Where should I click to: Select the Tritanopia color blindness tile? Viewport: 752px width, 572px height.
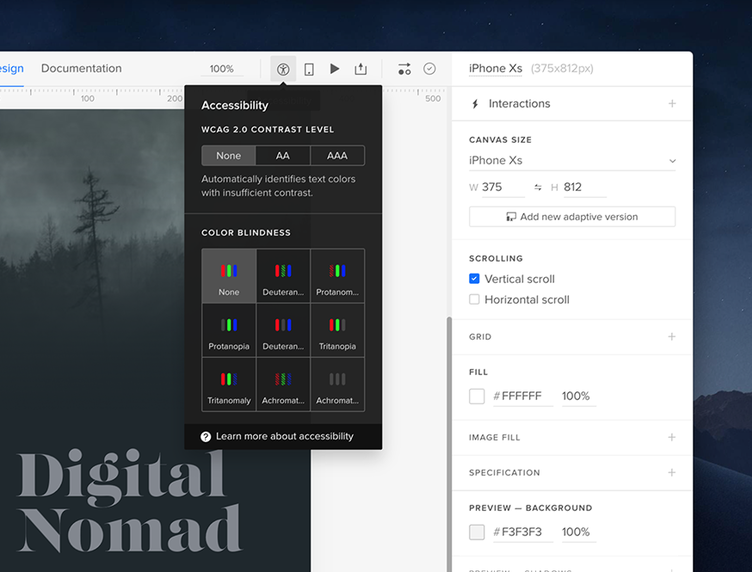click(x=337, y=330)
